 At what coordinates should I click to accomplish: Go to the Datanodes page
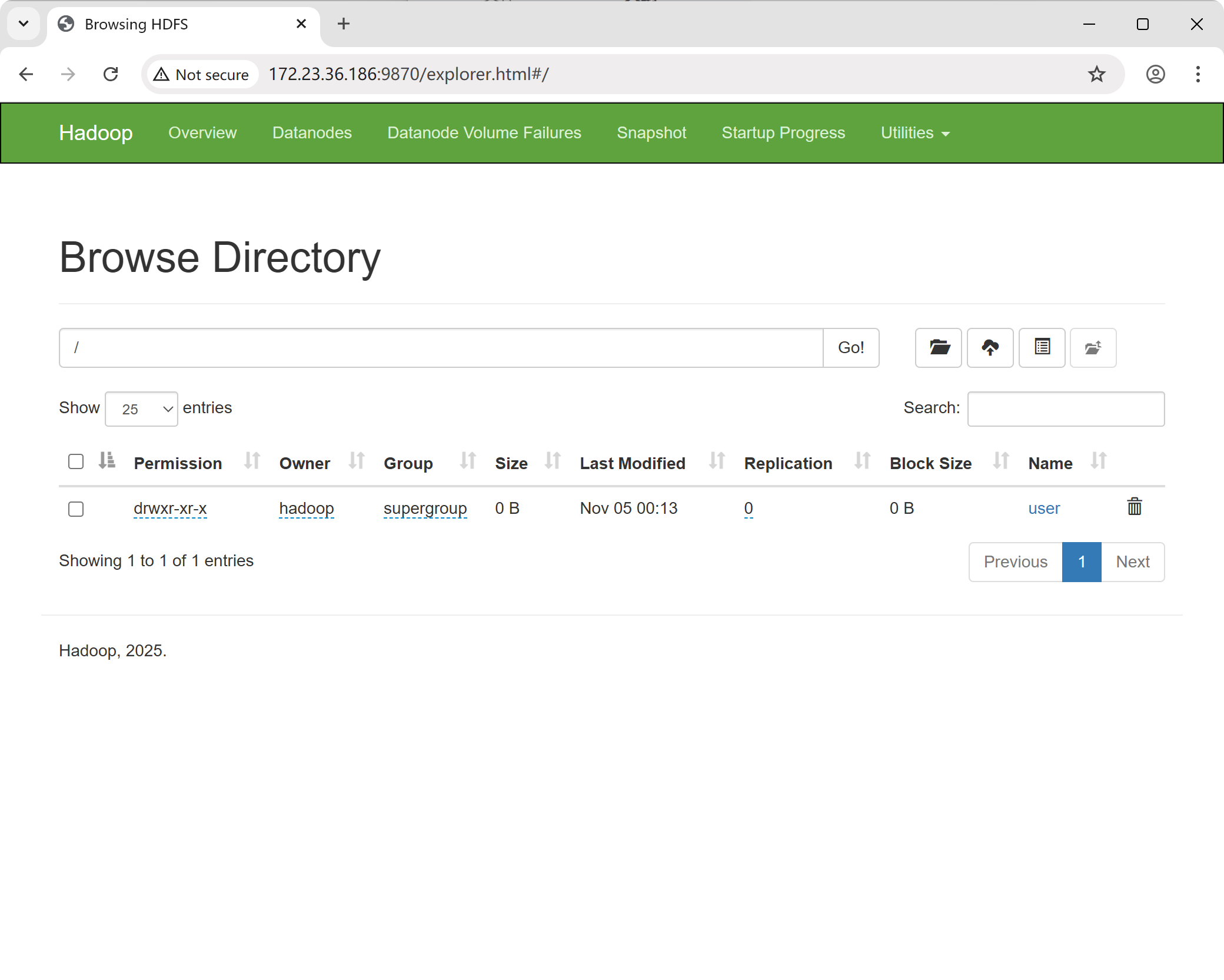312,133
